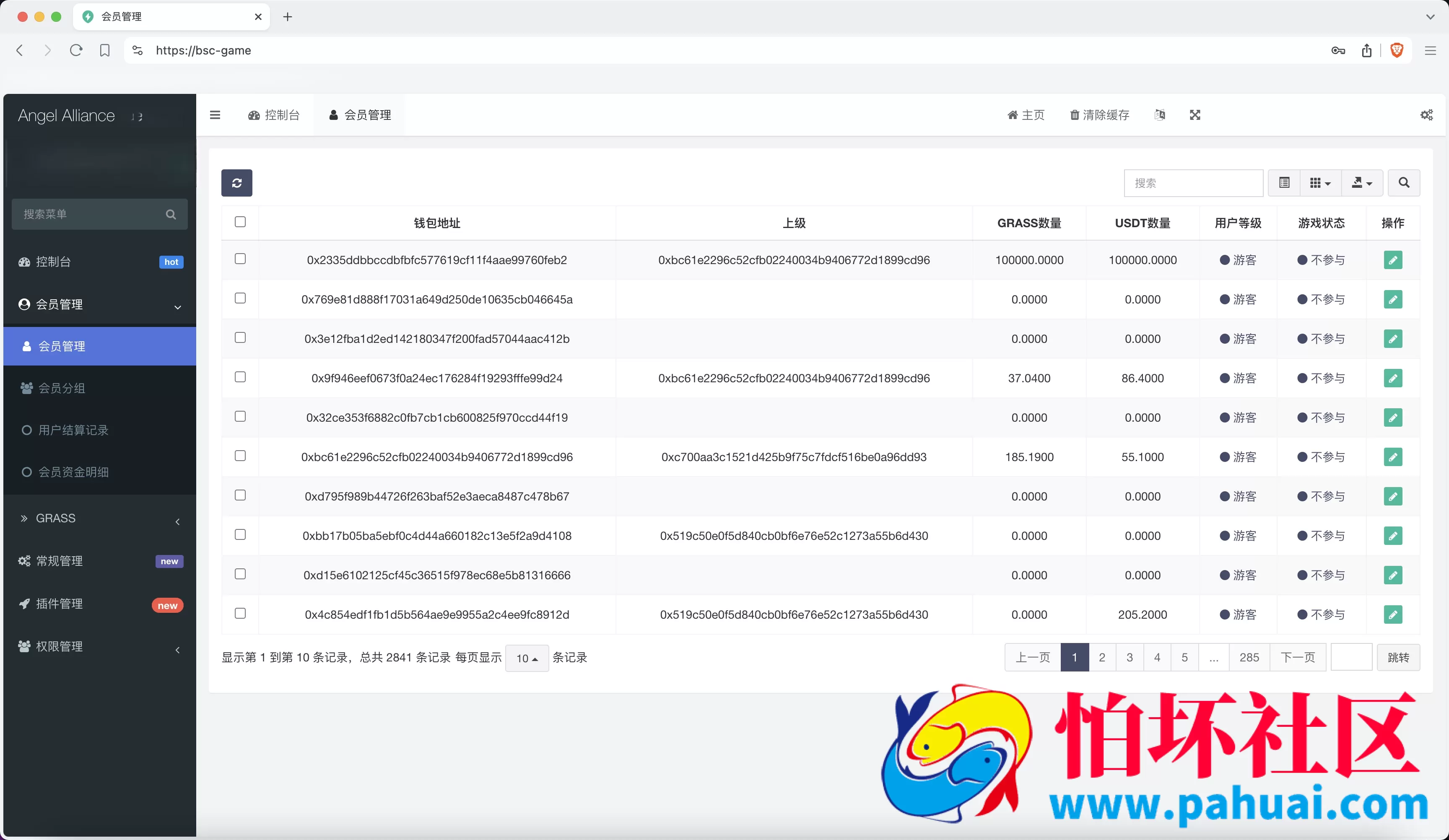Edit row 0x32ce353f6882c0fb7cb1cb600825f970ccd44f19

1393,417
